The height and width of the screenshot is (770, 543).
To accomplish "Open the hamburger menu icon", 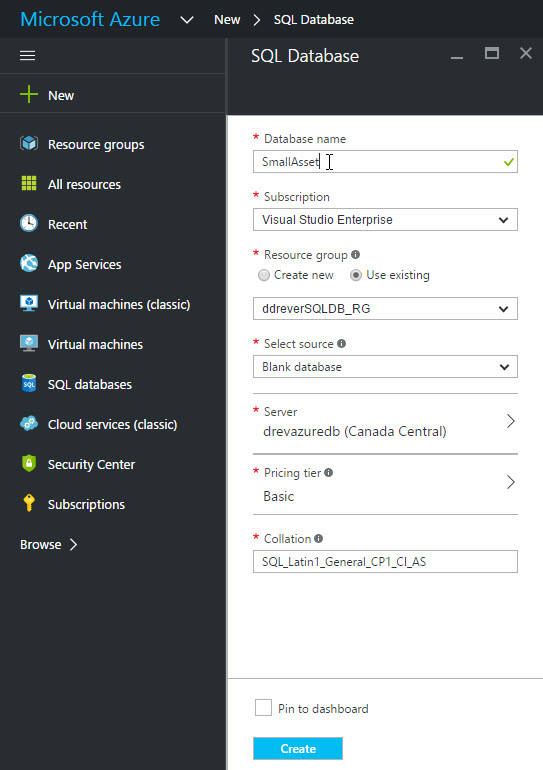I will click(x=27, y=55).
